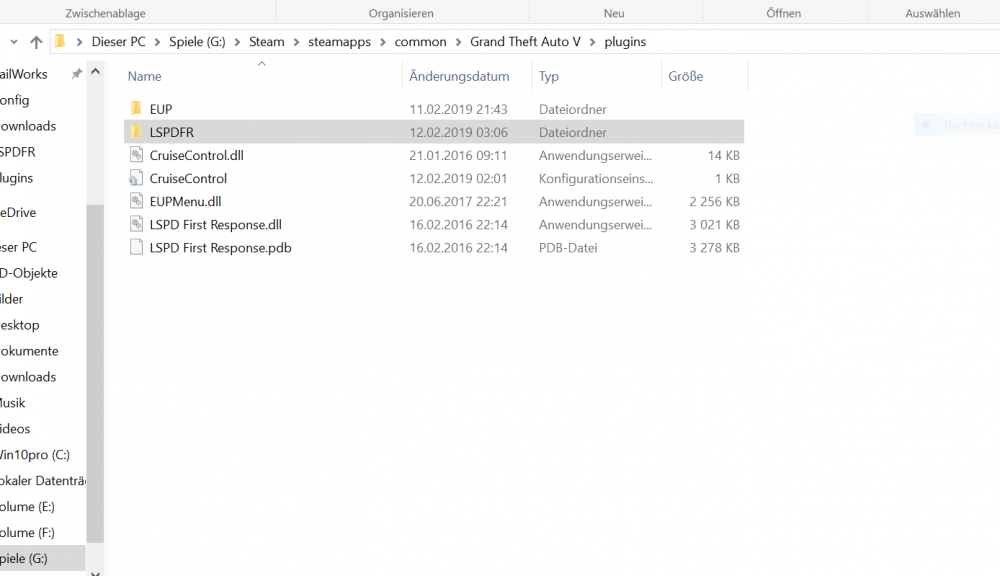Open Win10pro (C:) drive in navigation pane
Viewport: 1000px width, 576px height.
(35, 455)
